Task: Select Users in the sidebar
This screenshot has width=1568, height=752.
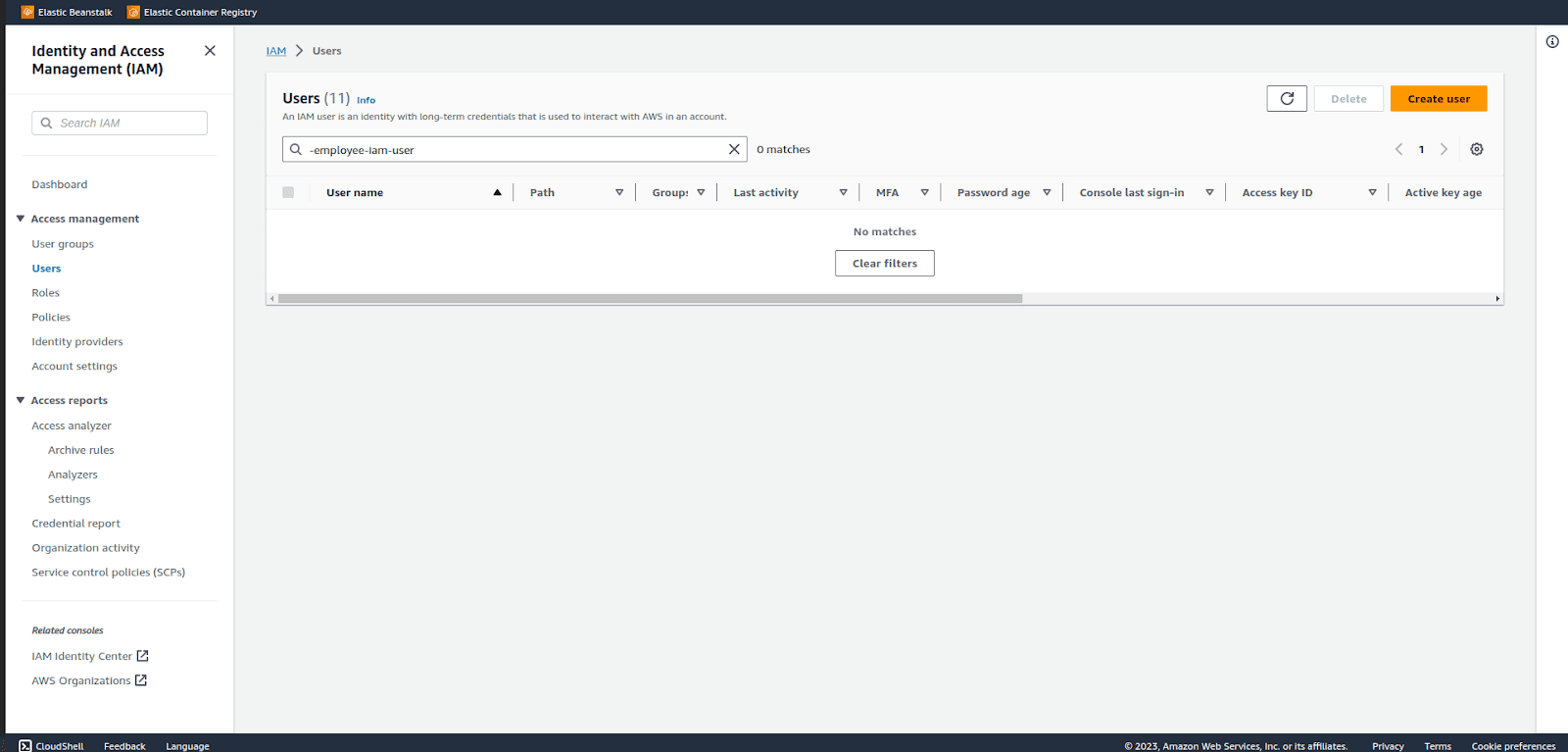Action: 46,269
